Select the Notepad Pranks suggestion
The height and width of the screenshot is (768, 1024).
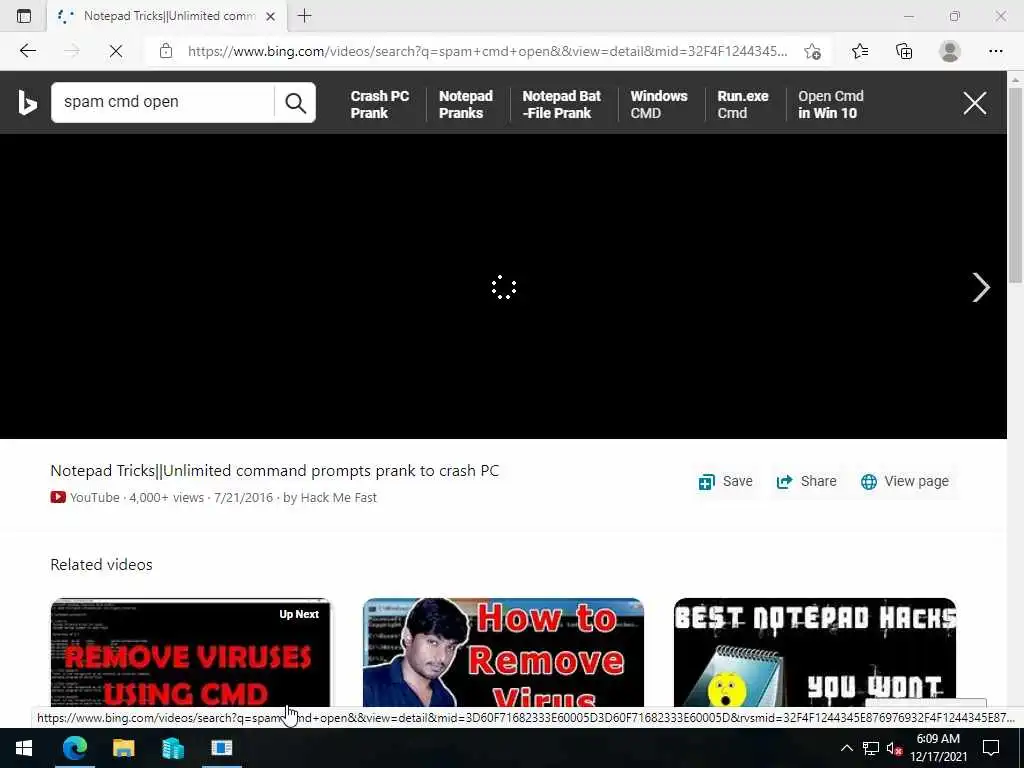coord(466,104)
